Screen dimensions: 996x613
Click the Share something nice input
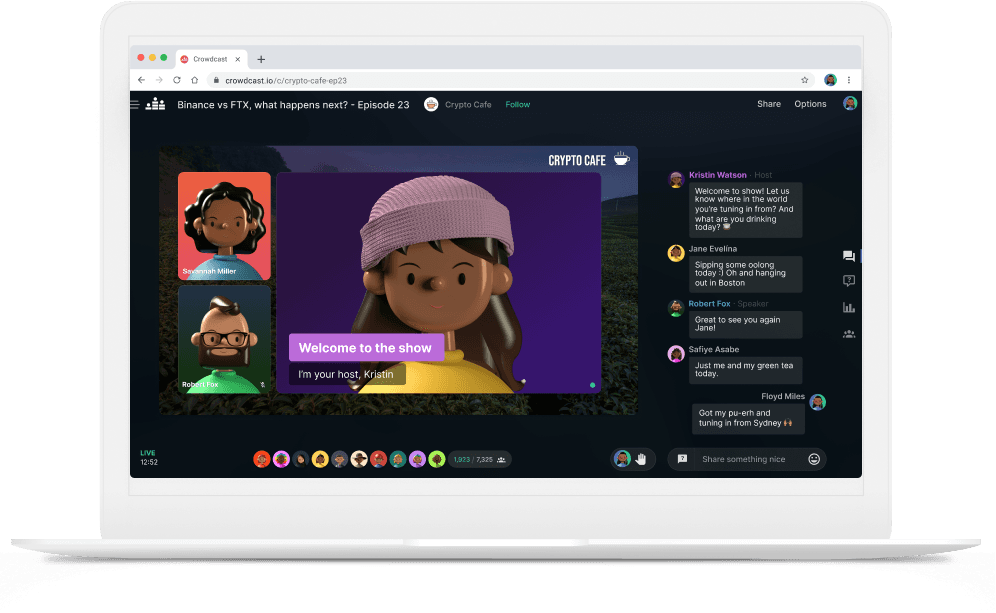[746, 459]
